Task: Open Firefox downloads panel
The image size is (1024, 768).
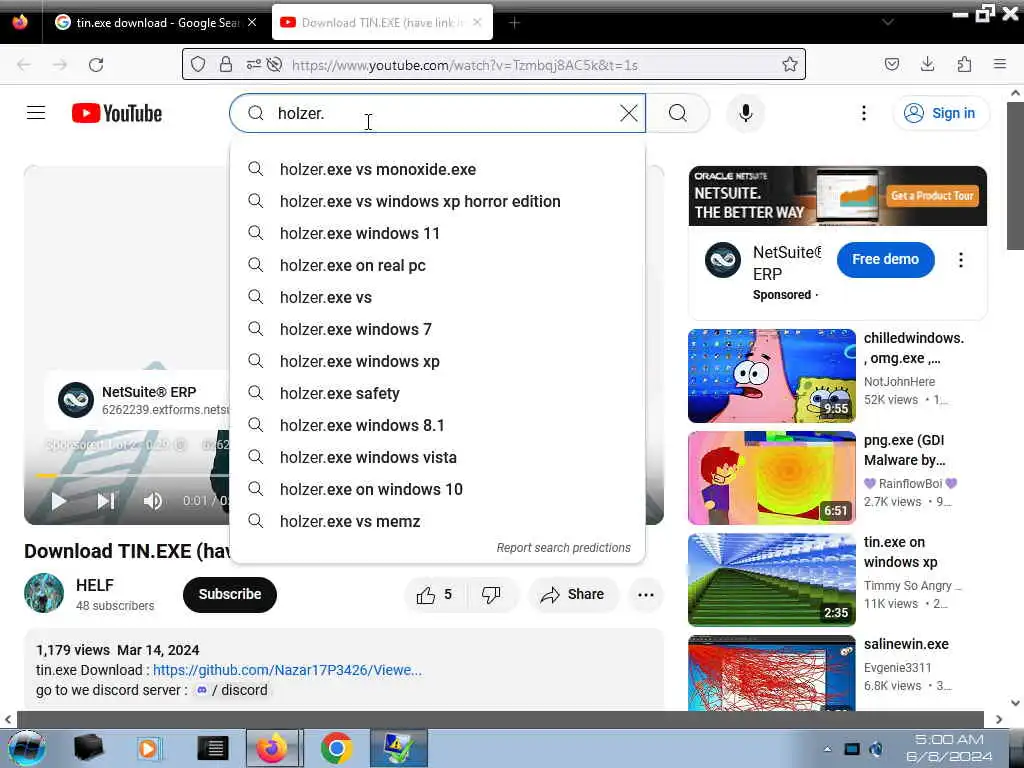Action: (x=927, y=64)
